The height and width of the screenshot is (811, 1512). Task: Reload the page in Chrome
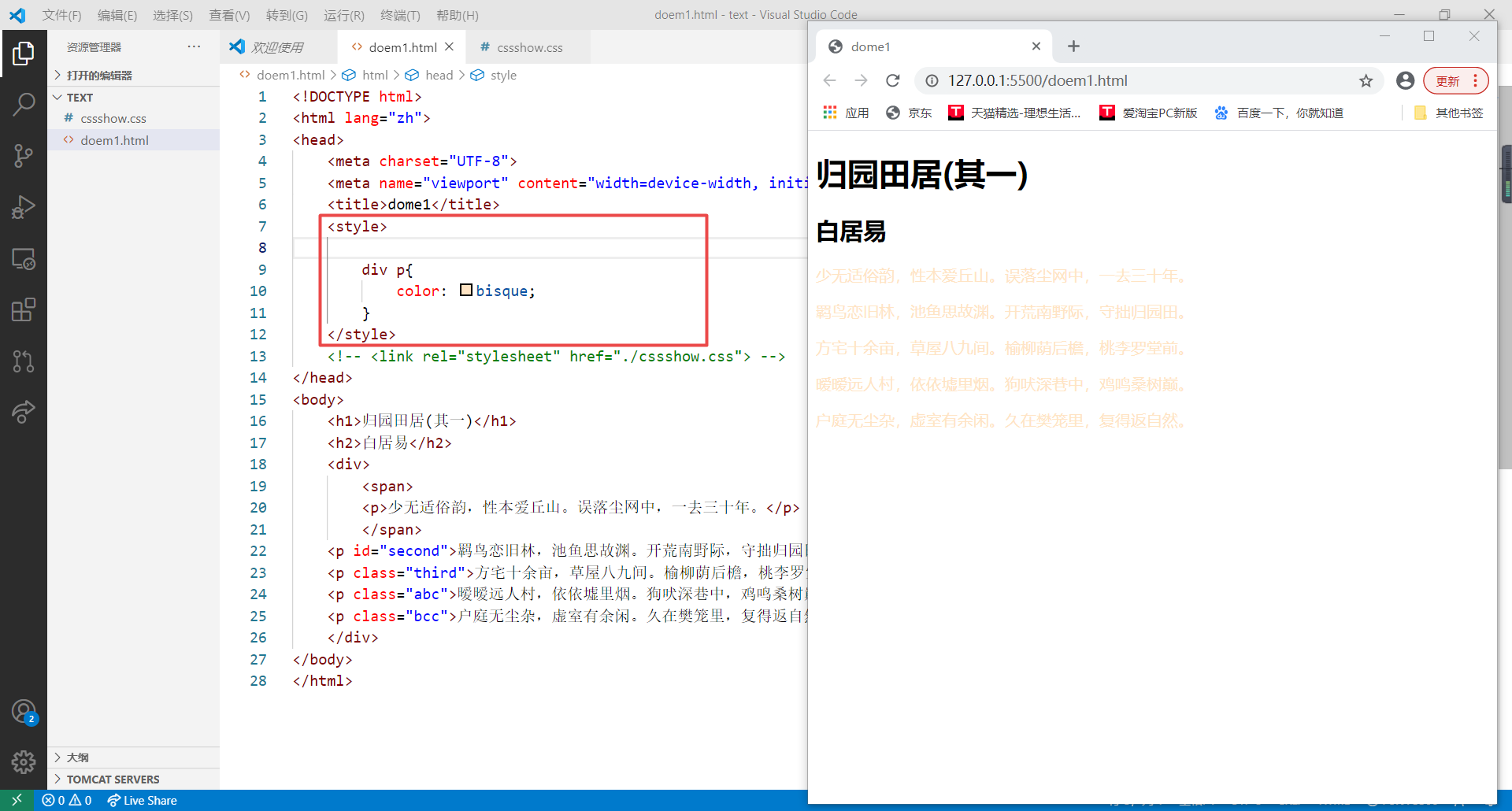coord(892,80)
